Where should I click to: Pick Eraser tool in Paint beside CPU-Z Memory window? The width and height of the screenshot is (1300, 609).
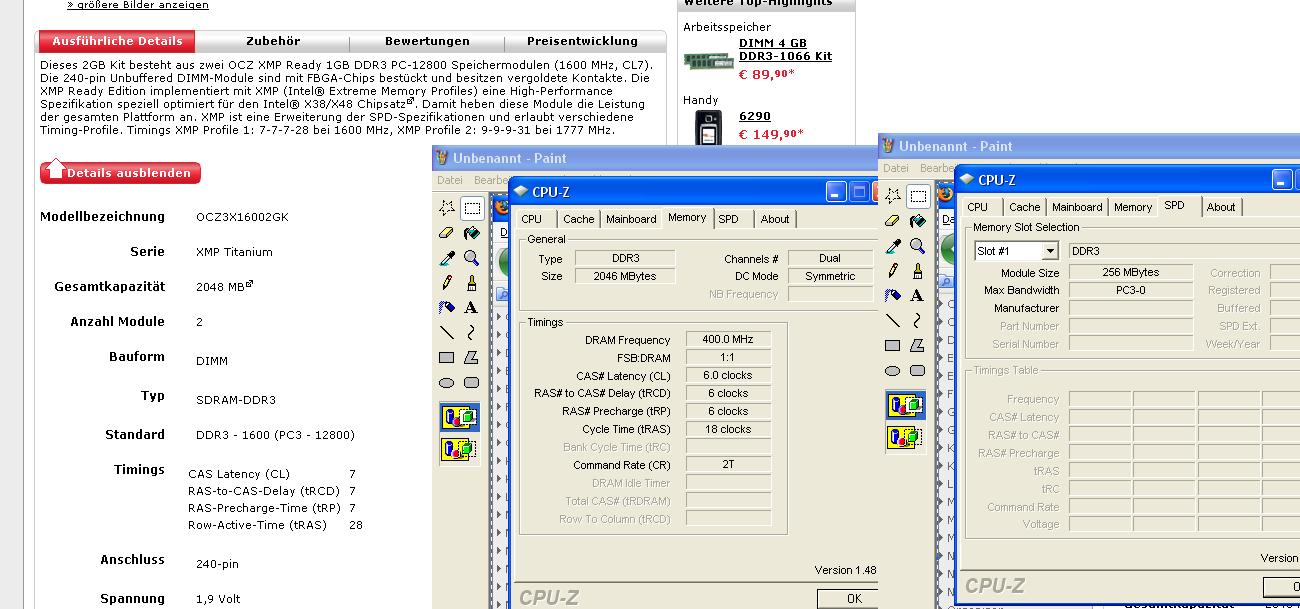coord(446,233)
